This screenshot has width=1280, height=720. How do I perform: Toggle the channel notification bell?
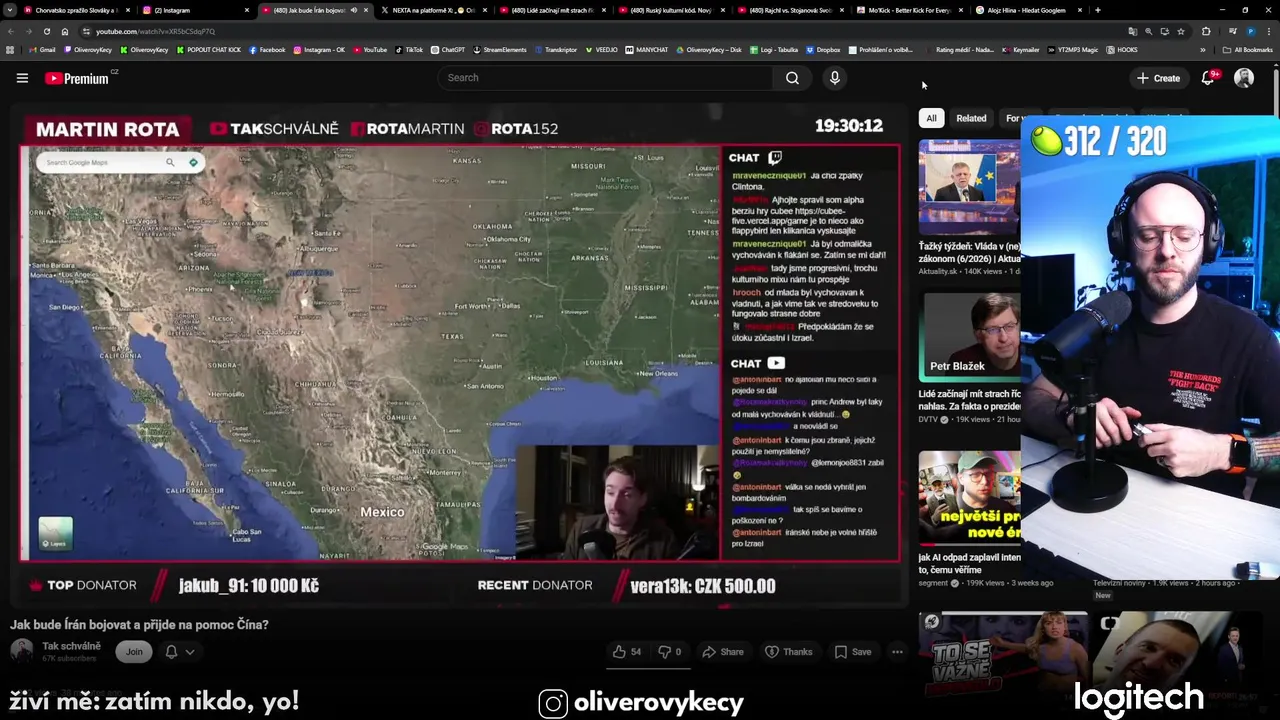(171, 652)
